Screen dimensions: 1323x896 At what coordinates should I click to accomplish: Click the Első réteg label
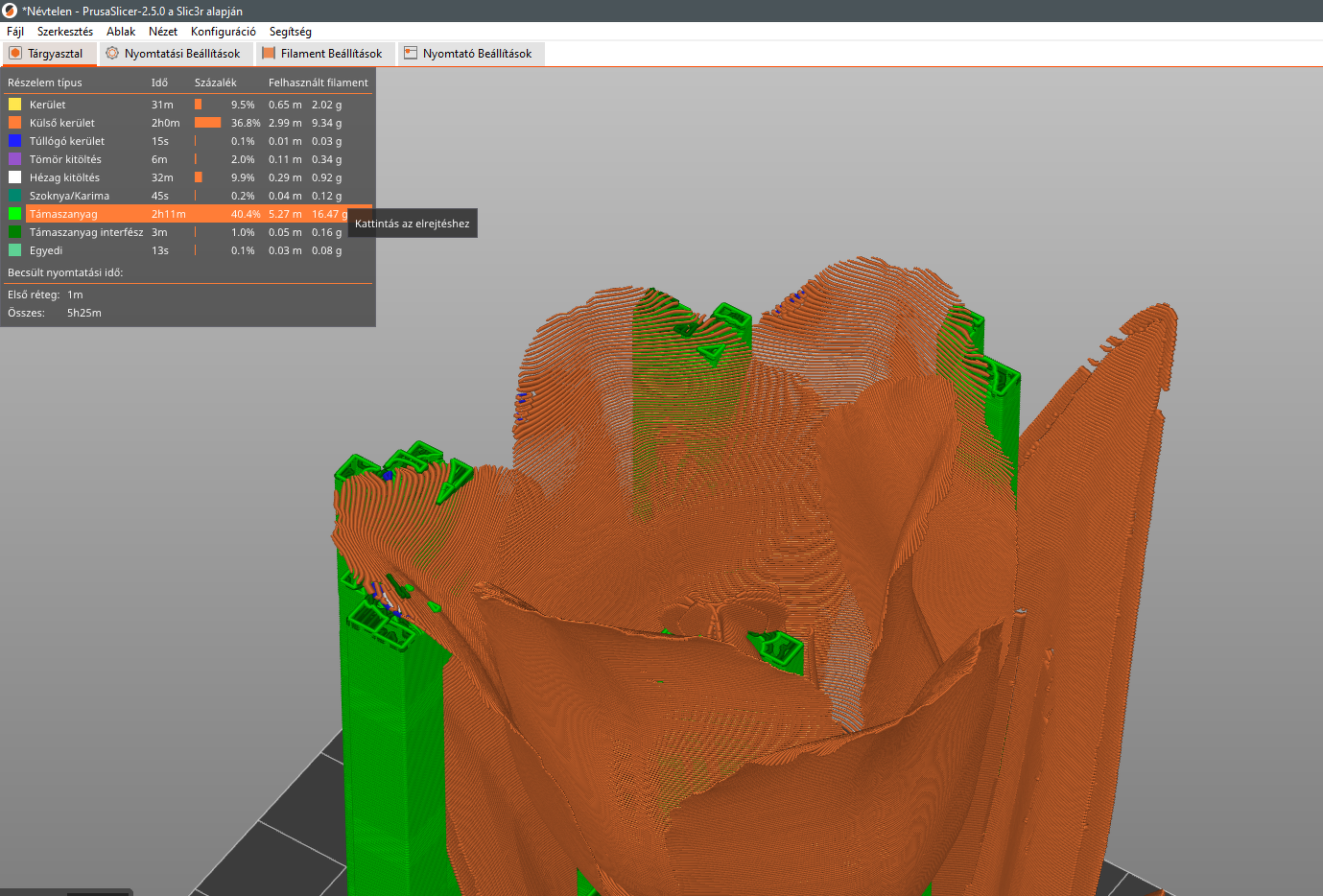click(34, 295)
